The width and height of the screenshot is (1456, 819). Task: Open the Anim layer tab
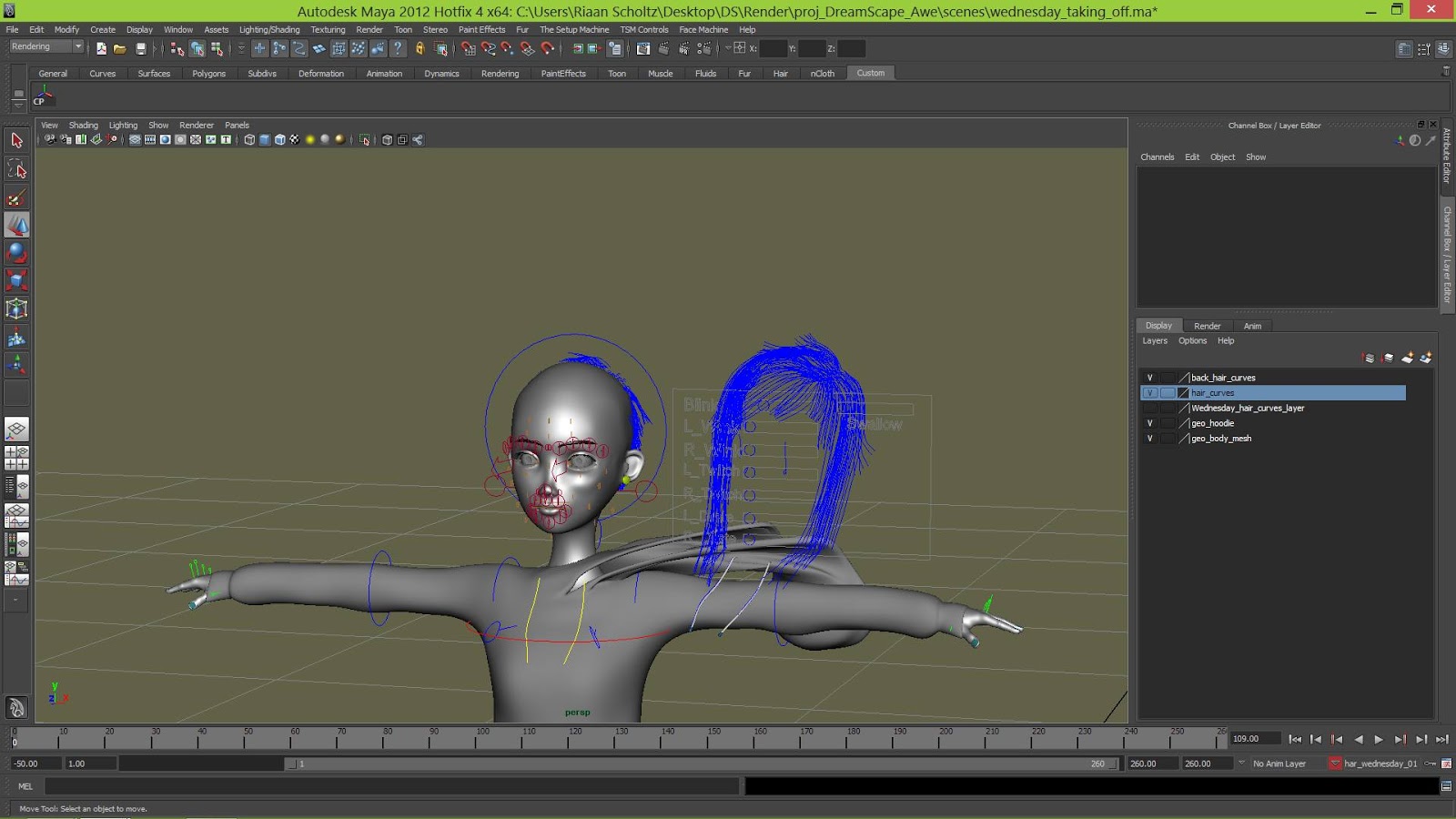(1252, 326)
